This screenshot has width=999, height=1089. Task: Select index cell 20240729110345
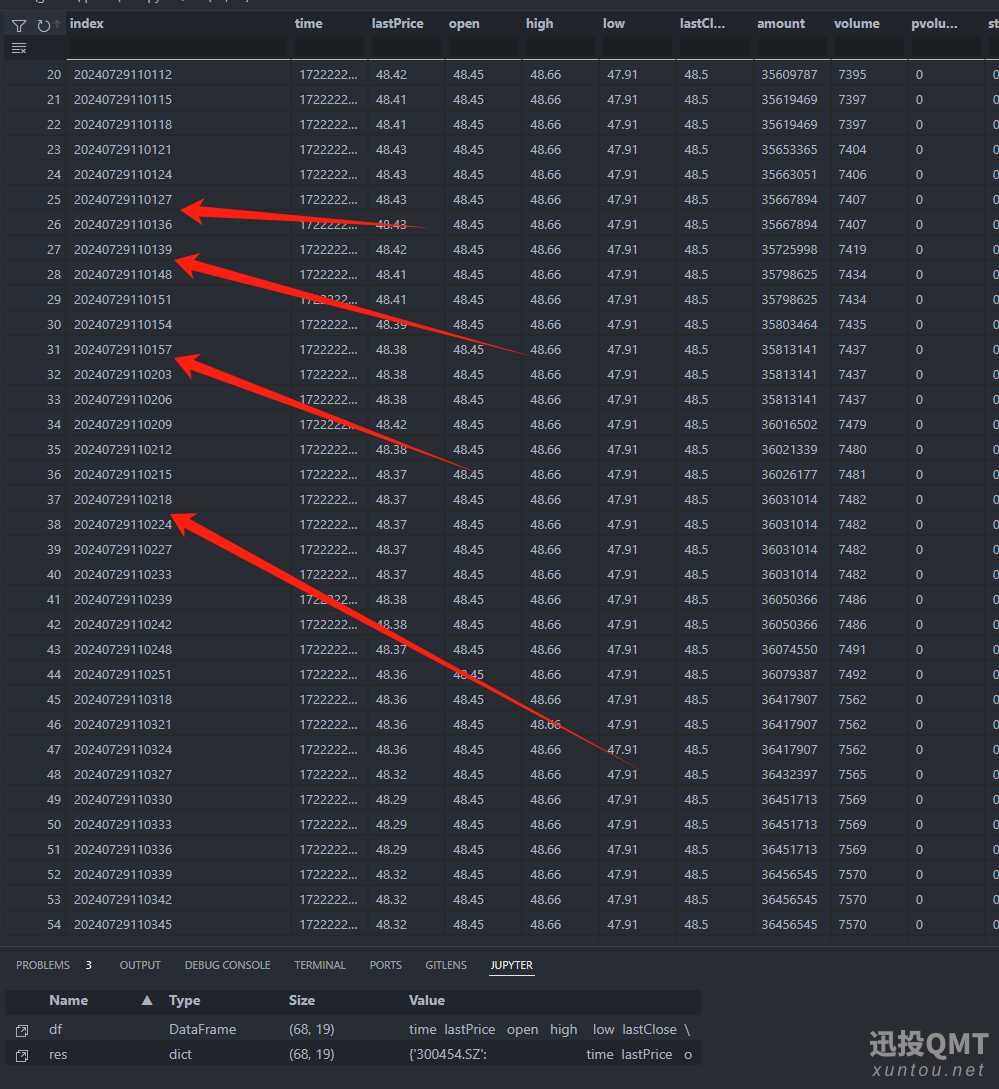123,924
